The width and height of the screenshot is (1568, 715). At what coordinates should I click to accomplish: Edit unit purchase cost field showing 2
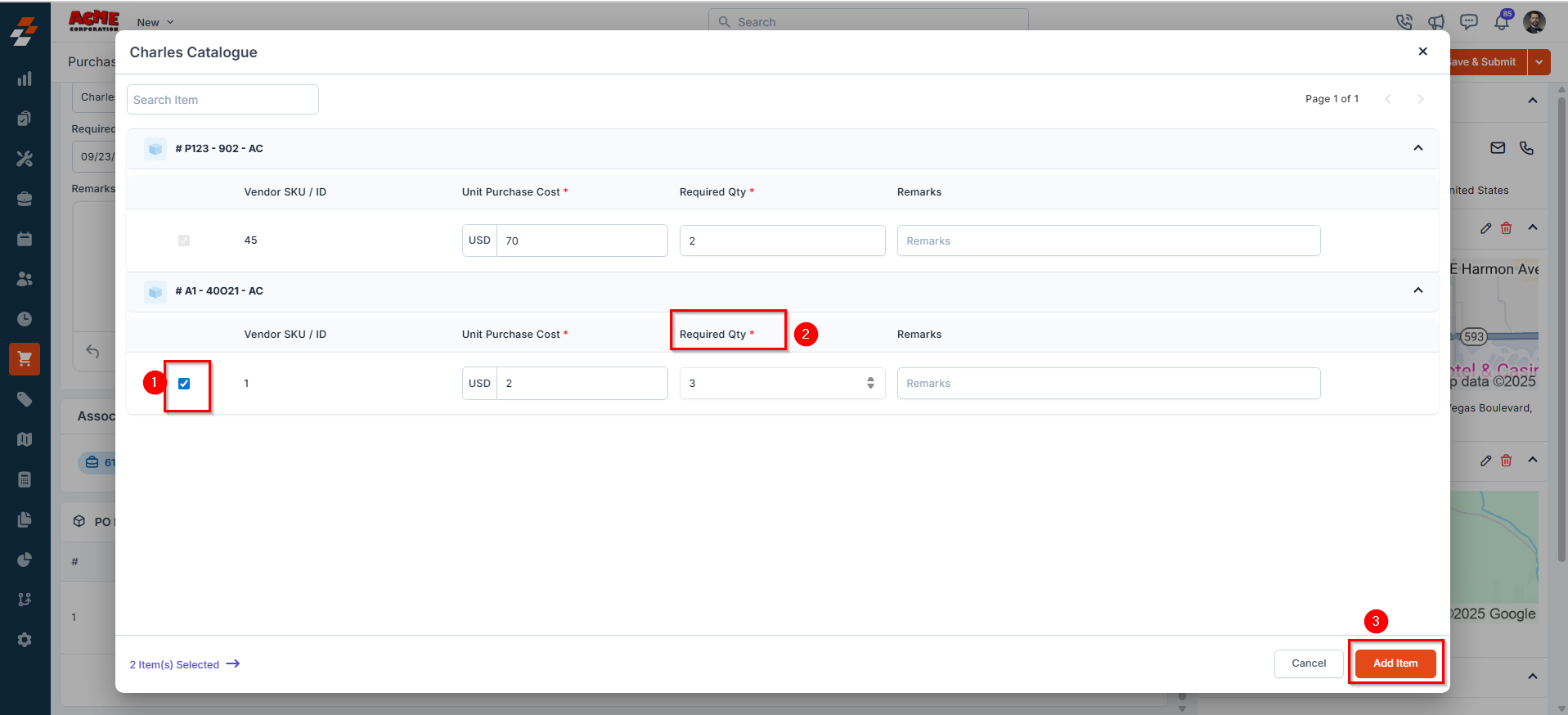(582, 383)
